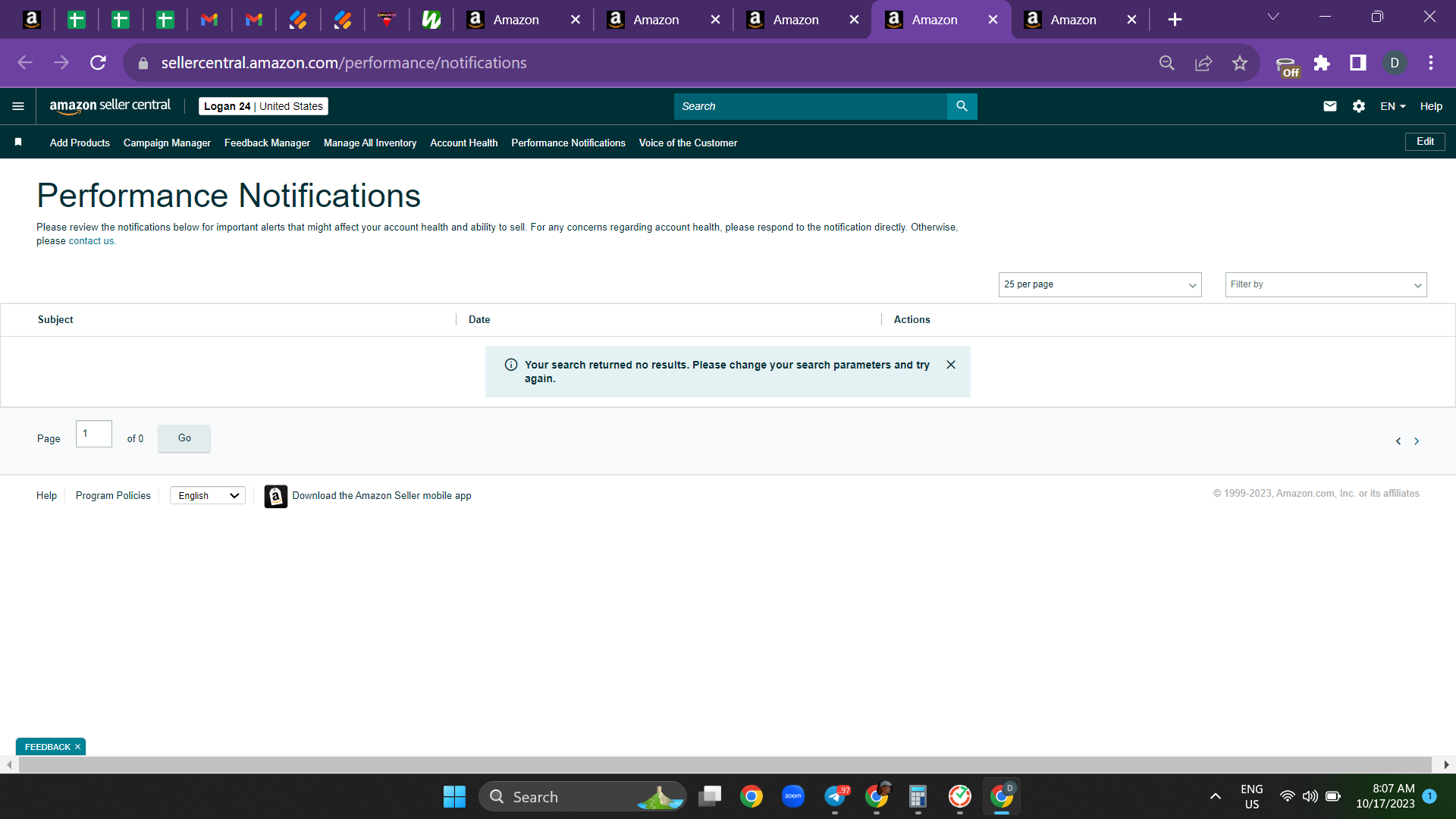Open the Chrome three-dot menu
The width and height of the screenshot is (1456, 819).
(1431, 63)
